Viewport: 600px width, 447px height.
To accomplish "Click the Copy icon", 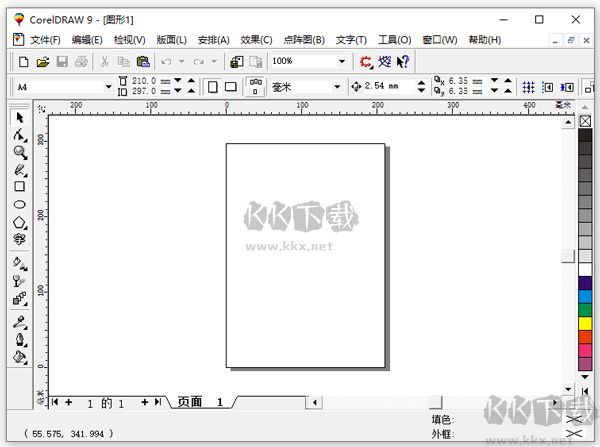I will [x=123, y=62].
